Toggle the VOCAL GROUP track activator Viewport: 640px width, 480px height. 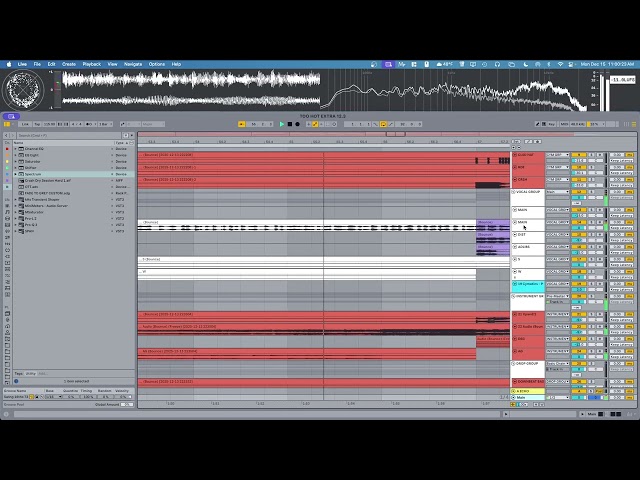[579, 192]
